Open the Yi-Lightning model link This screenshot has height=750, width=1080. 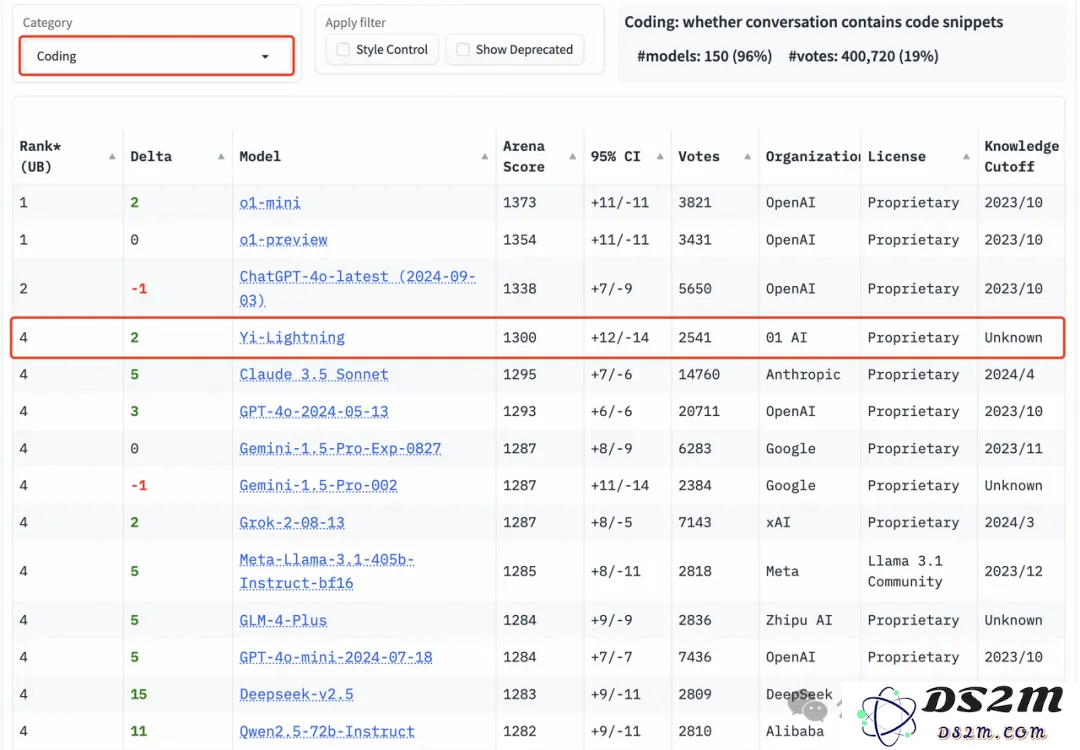(292, 337)
